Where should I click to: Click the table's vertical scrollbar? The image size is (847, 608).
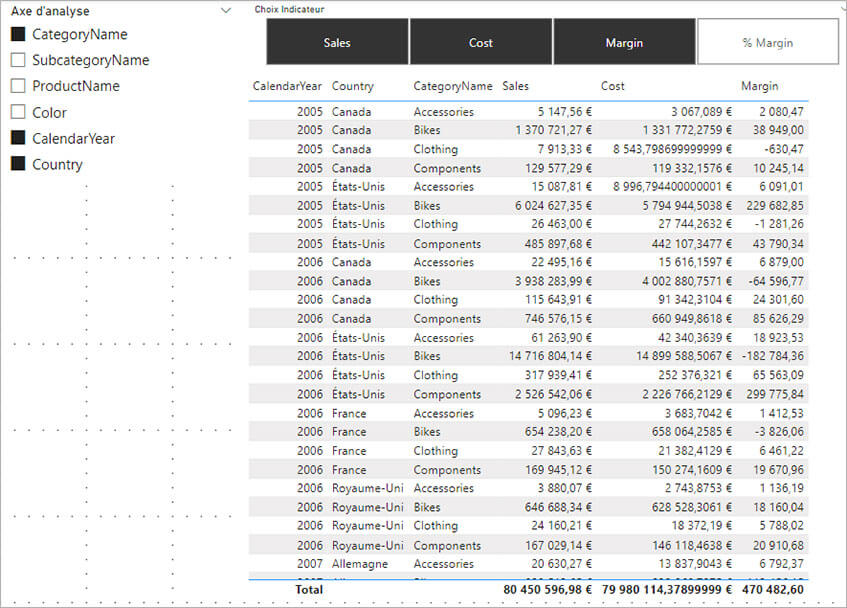pyautogui.click(x=841, y=300)
